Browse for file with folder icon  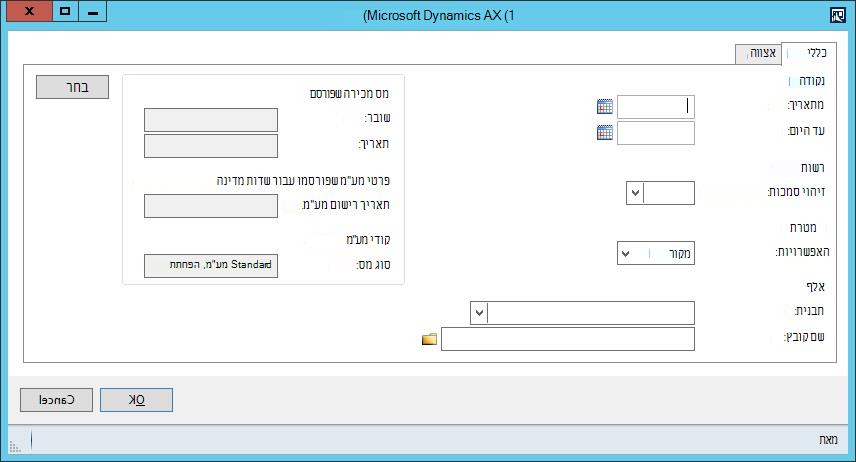click(x=429, y=339)
